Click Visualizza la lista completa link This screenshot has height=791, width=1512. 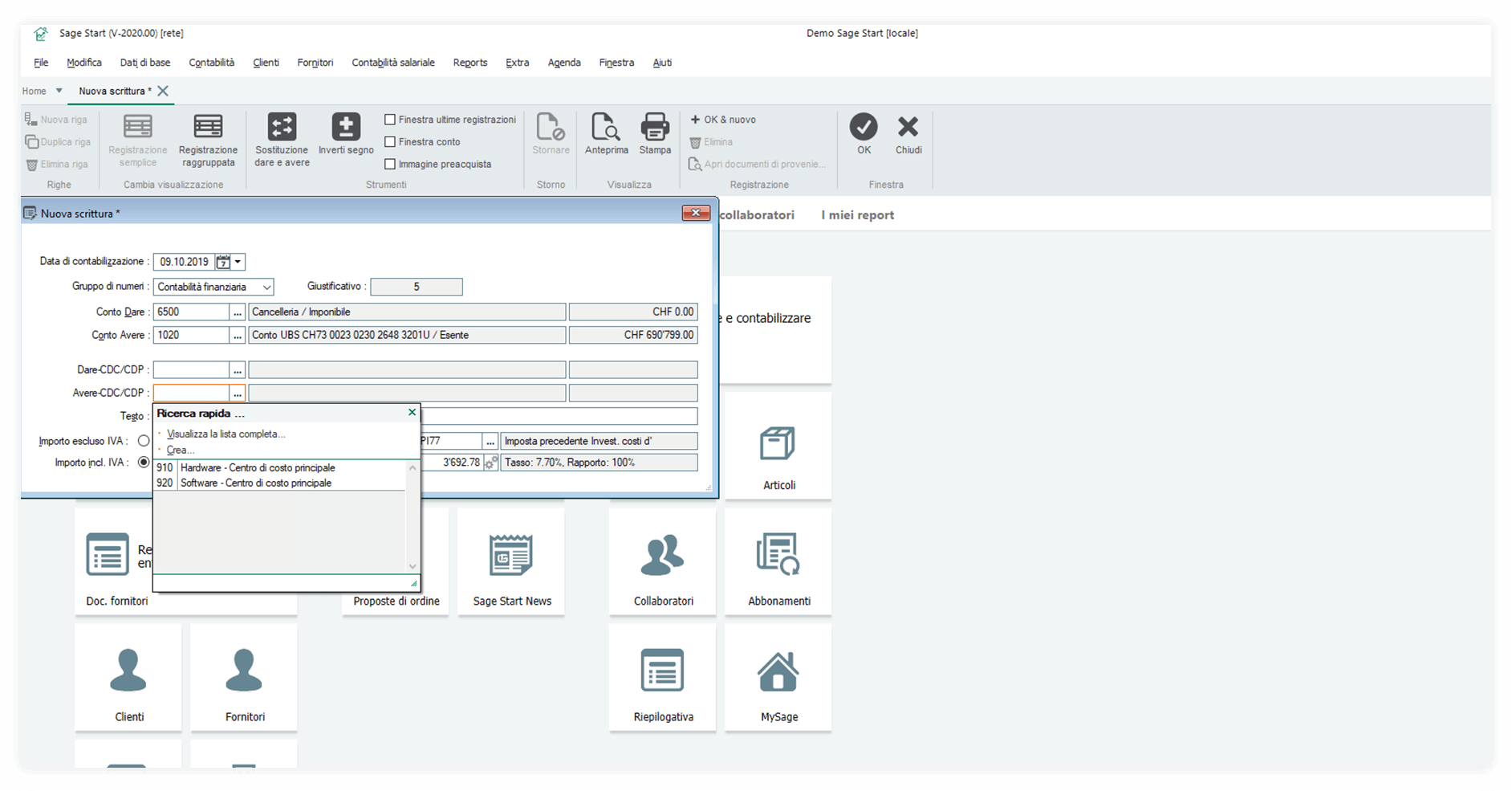226,434
